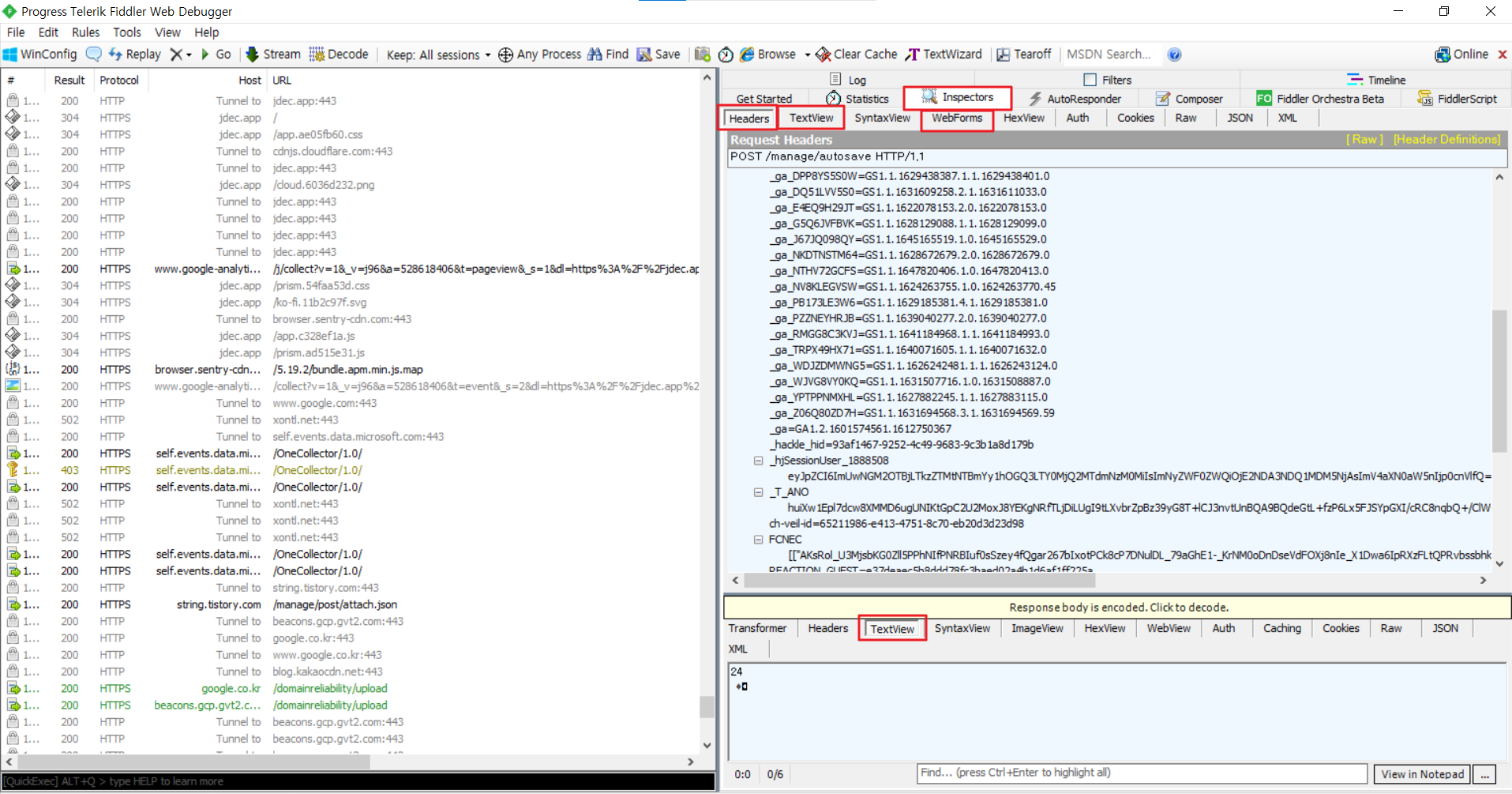This screenshot has height=794, width=1512.
Task: Open the AutoResponder tab
Action: tap(1075, 99)
